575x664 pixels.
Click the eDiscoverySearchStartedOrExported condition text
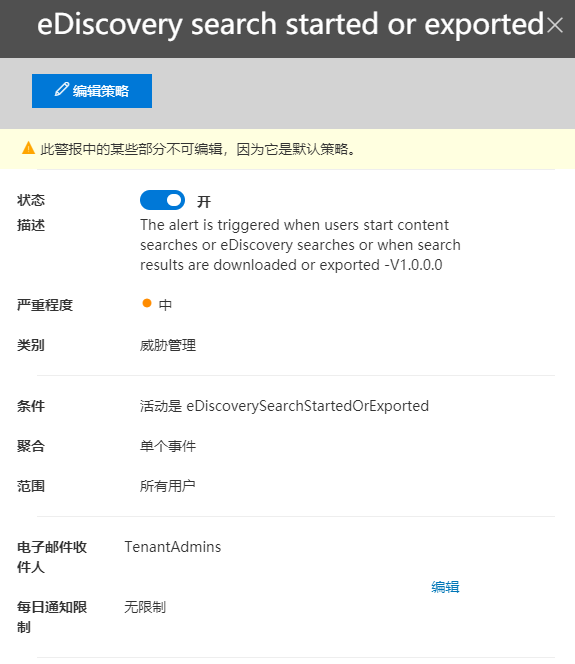point(307,406)
